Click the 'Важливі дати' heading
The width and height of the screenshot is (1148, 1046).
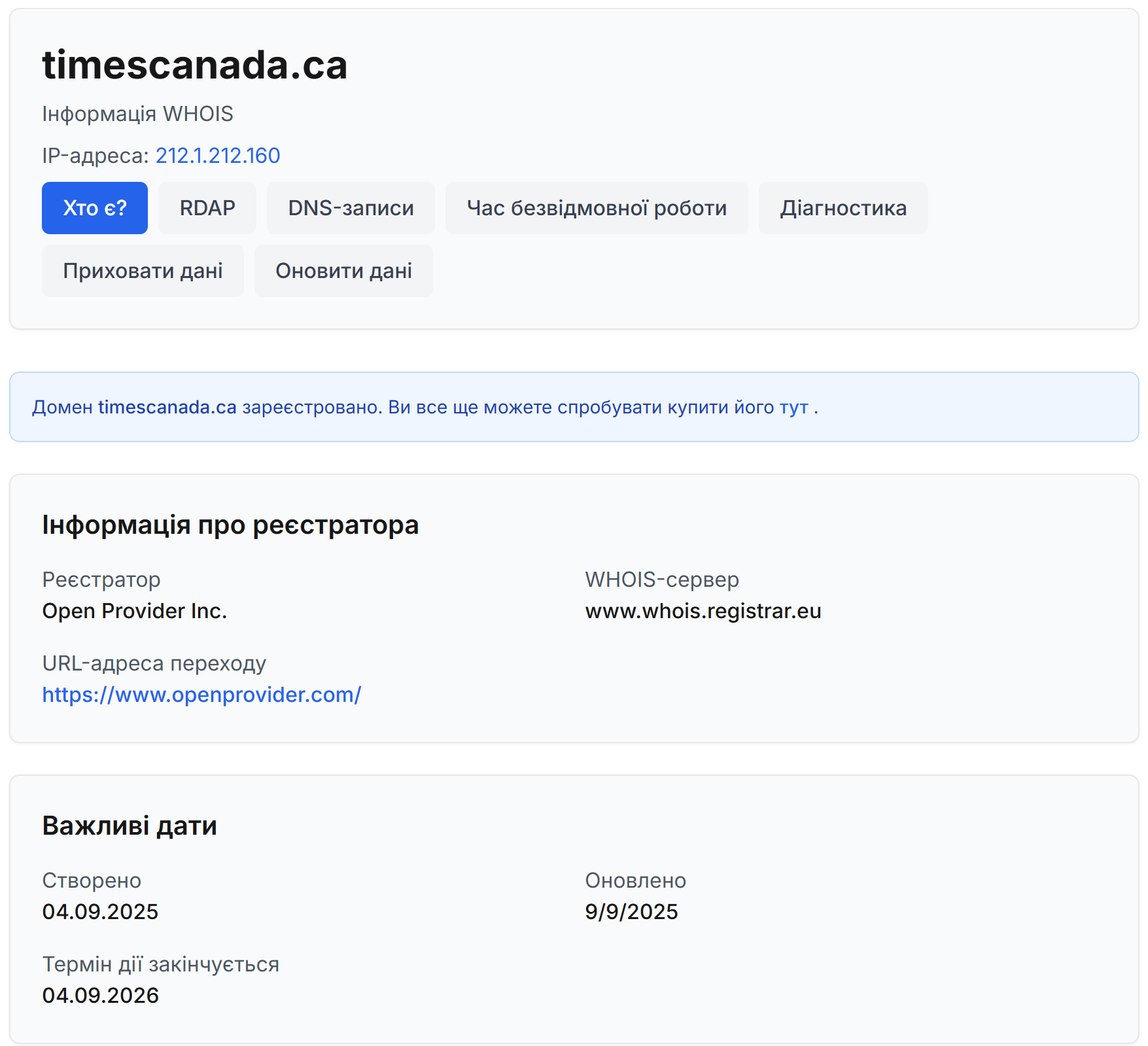130,826
